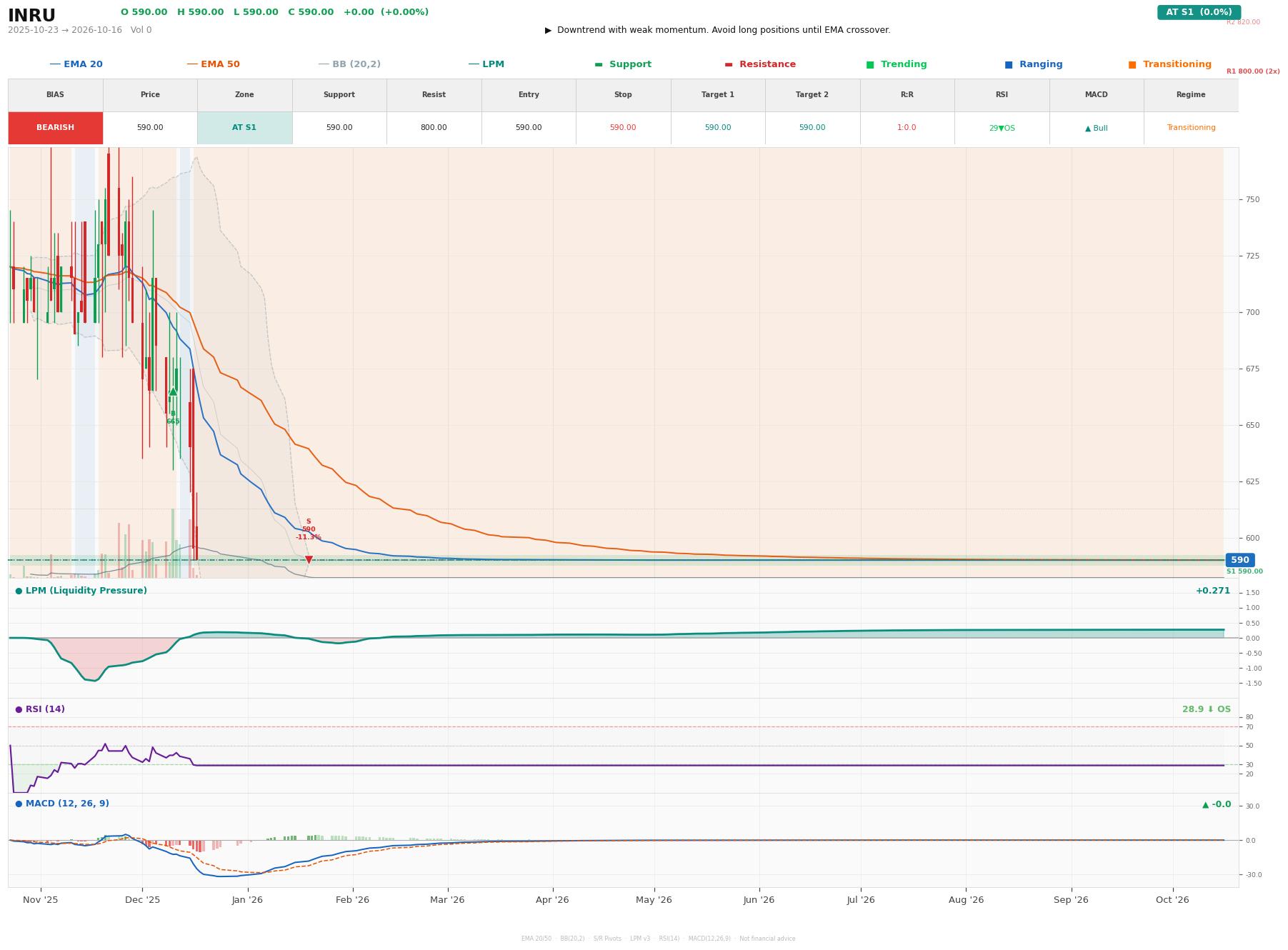This screenshot has width=1288, height=950.
Task: Click the LPM (Liquidity Pressure) panel title
Action: (x=81, y=591)
